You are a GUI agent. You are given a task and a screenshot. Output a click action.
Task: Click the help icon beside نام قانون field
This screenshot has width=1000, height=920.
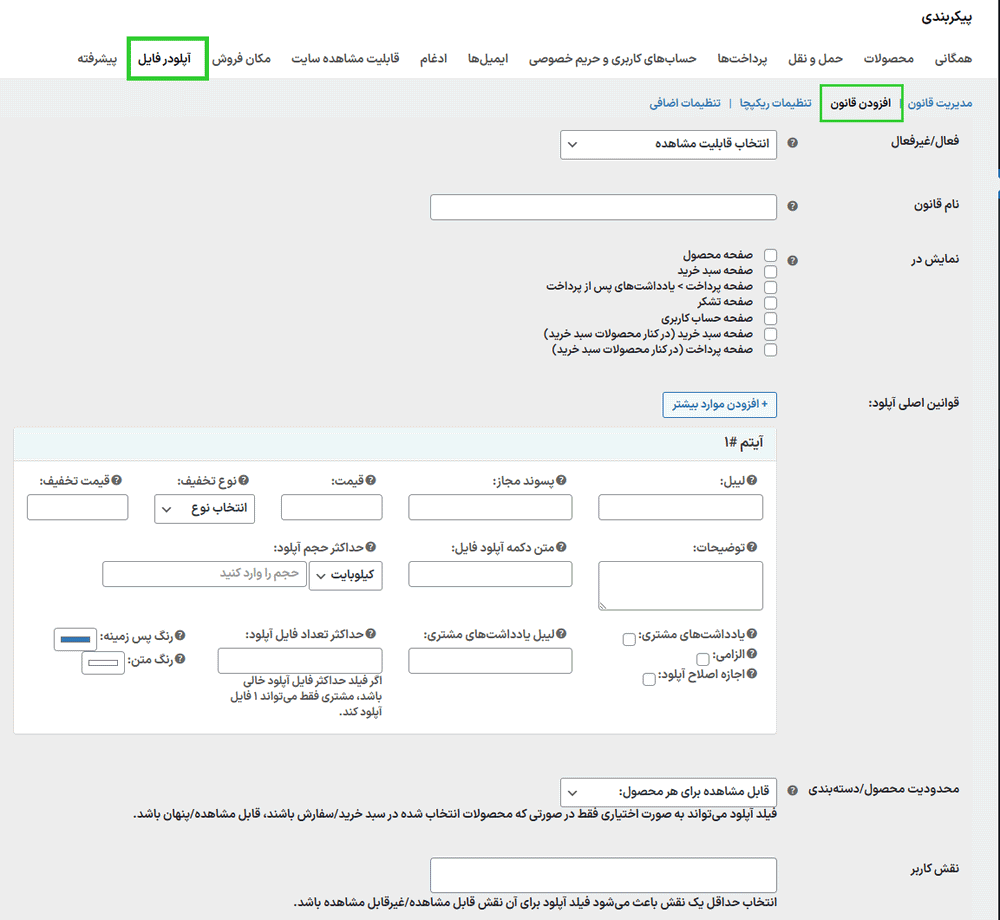(790, 207)
